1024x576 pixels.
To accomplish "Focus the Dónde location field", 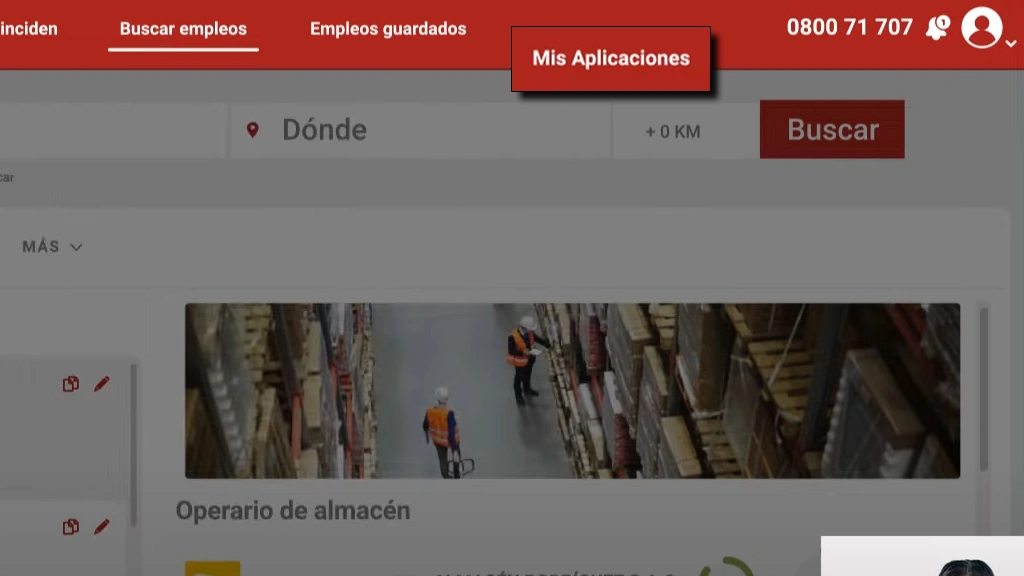I will coord(421,130).
